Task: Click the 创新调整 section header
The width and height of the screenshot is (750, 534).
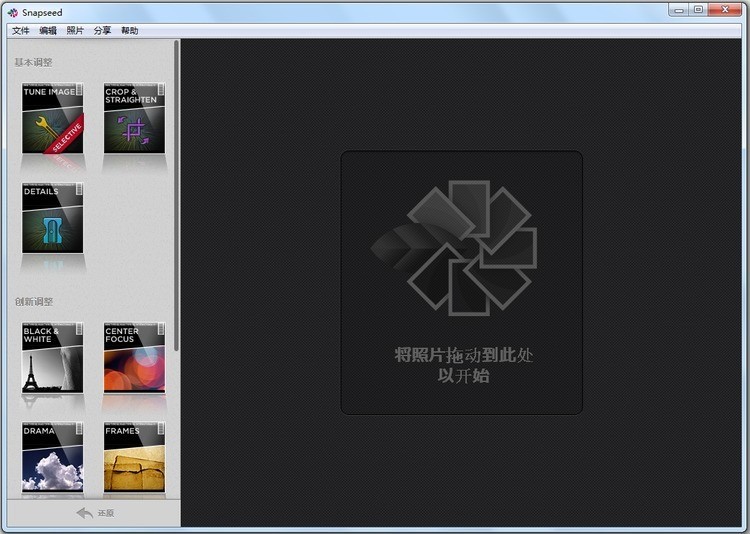Action: click(x=33, y=301)
